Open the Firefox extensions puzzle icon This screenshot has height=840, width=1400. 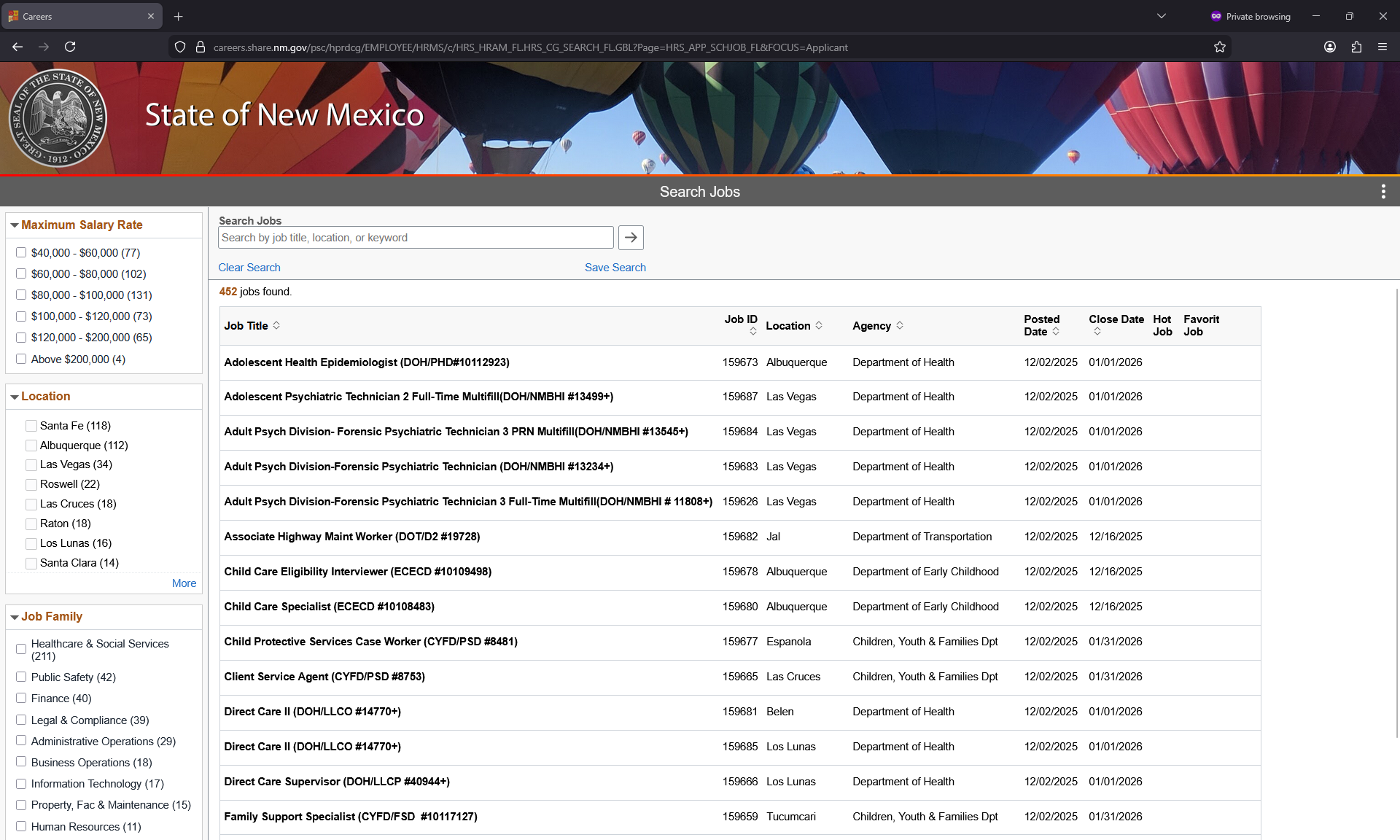(1356, 47)
